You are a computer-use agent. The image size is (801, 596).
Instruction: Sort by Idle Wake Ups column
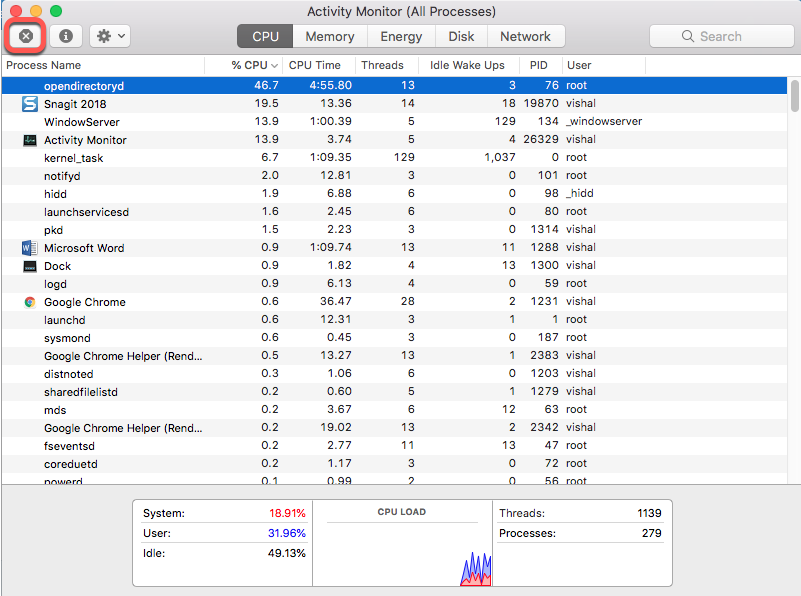[x=468, y=65]
